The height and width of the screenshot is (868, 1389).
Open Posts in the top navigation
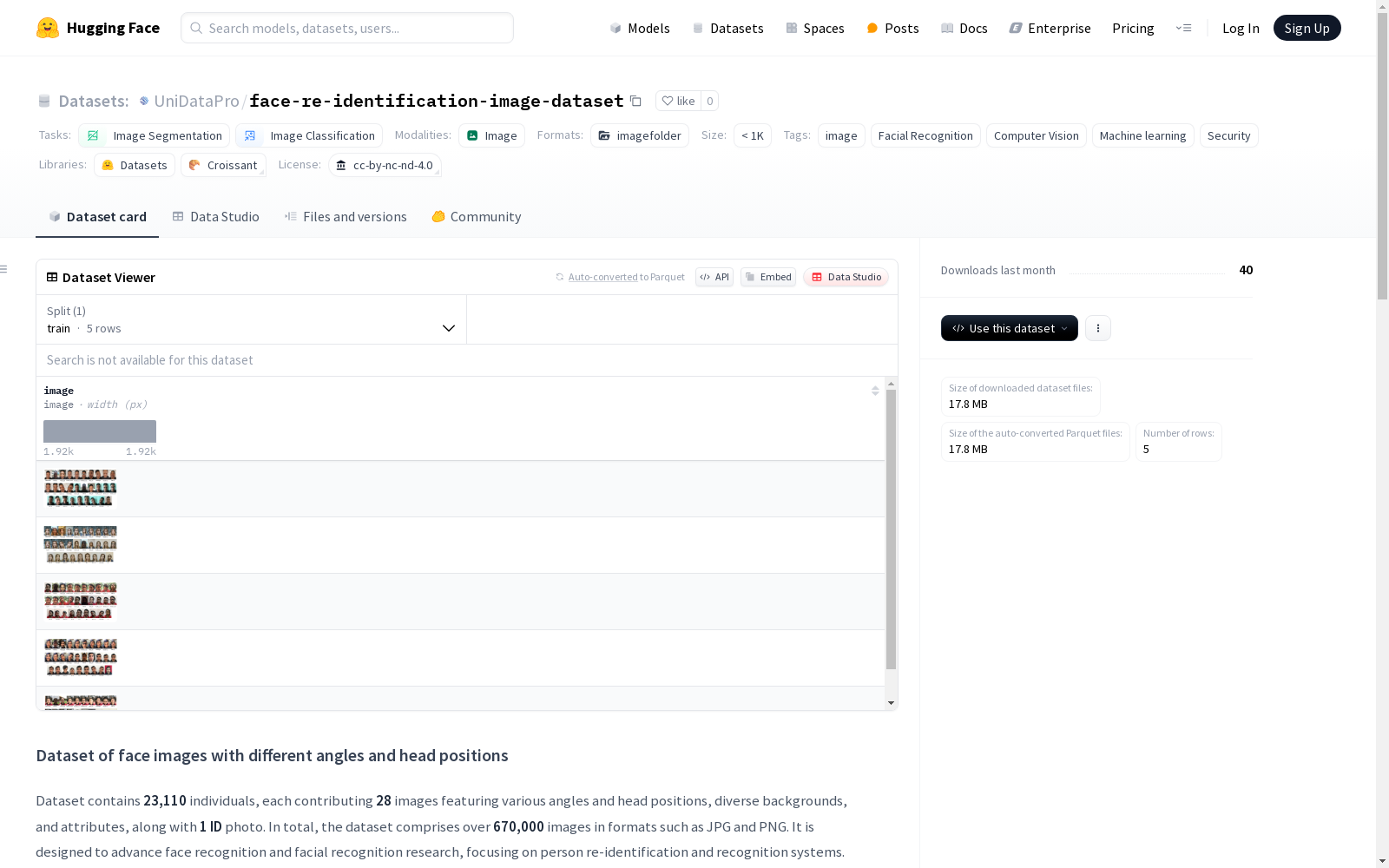click(892, 28)
